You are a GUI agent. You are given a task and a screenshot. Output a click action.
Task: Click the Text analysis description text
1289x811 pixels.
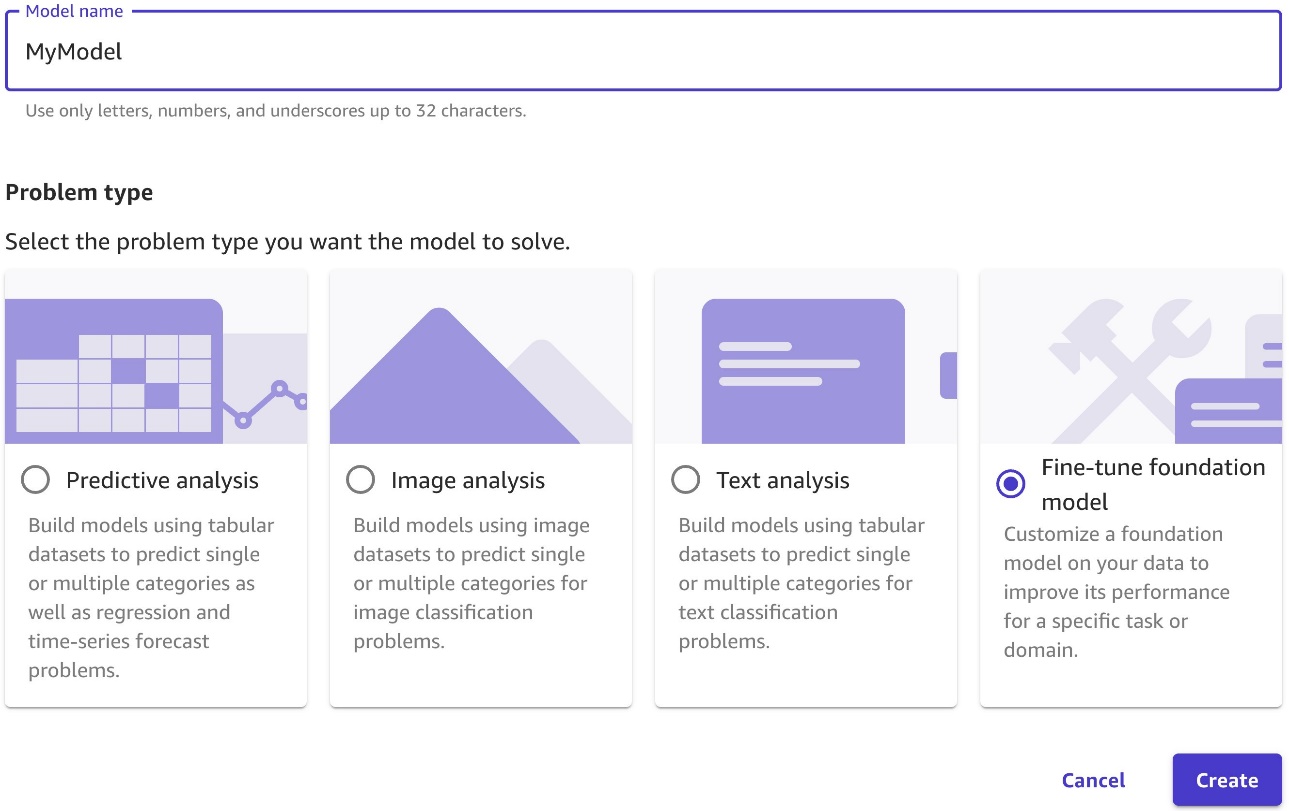click(x=802, y=583)
